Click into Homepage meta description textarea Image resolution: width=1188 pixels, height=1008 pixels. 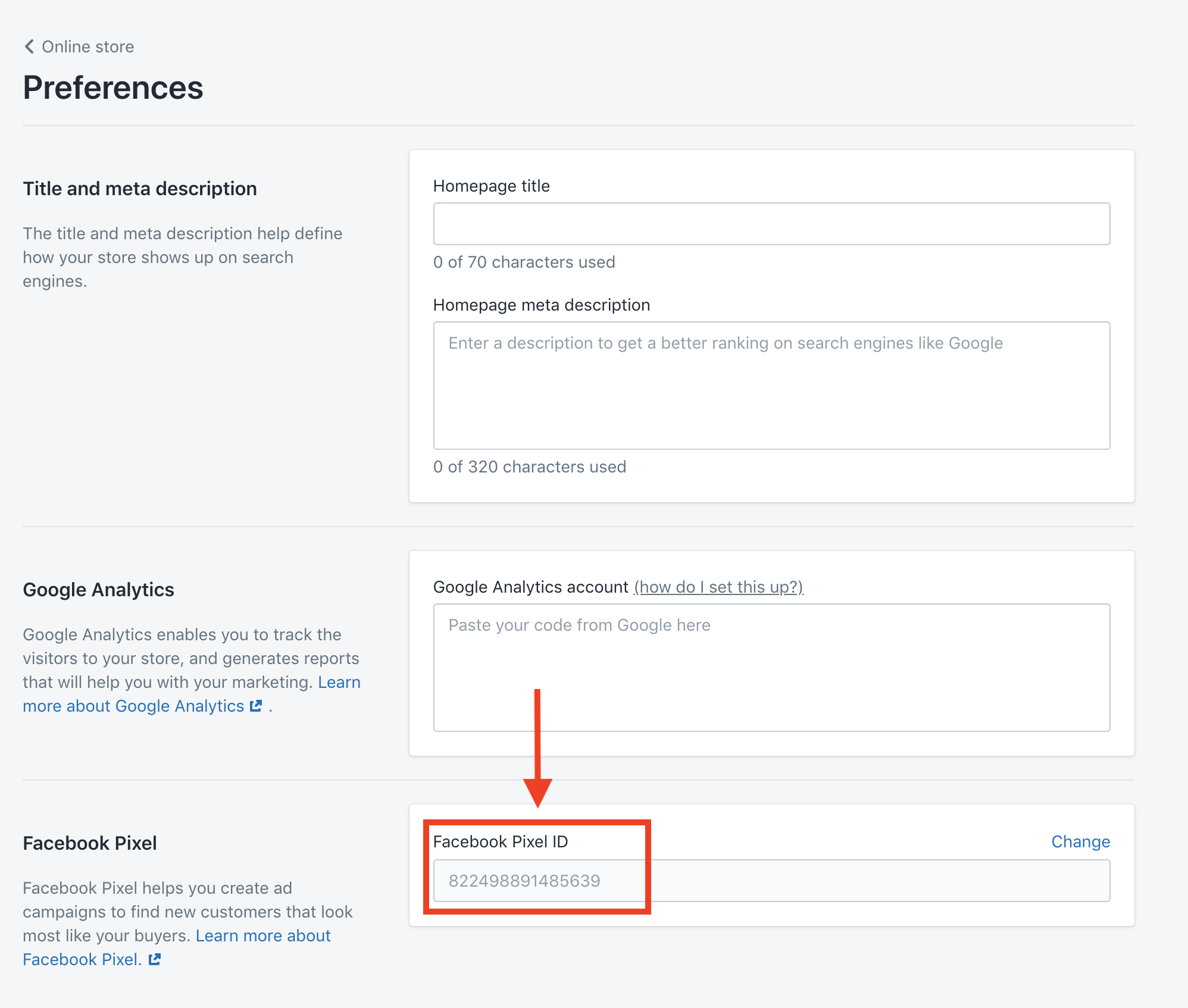click(x=771, y=386)
